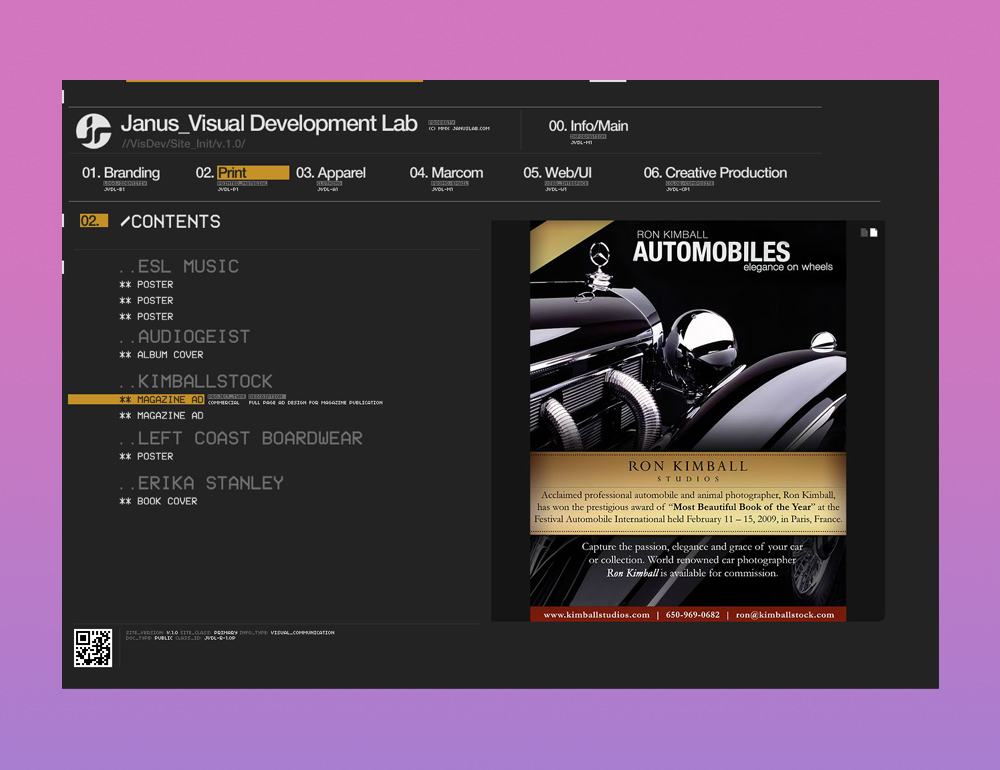
Task: Click the orange 02. badge beside CONTENTS
Action: 93,221
